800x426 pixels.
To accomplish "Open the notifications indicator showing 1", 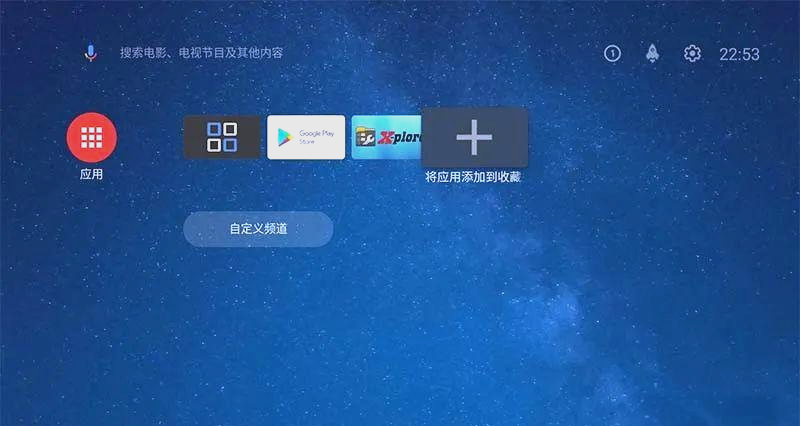I will [612, 54].
